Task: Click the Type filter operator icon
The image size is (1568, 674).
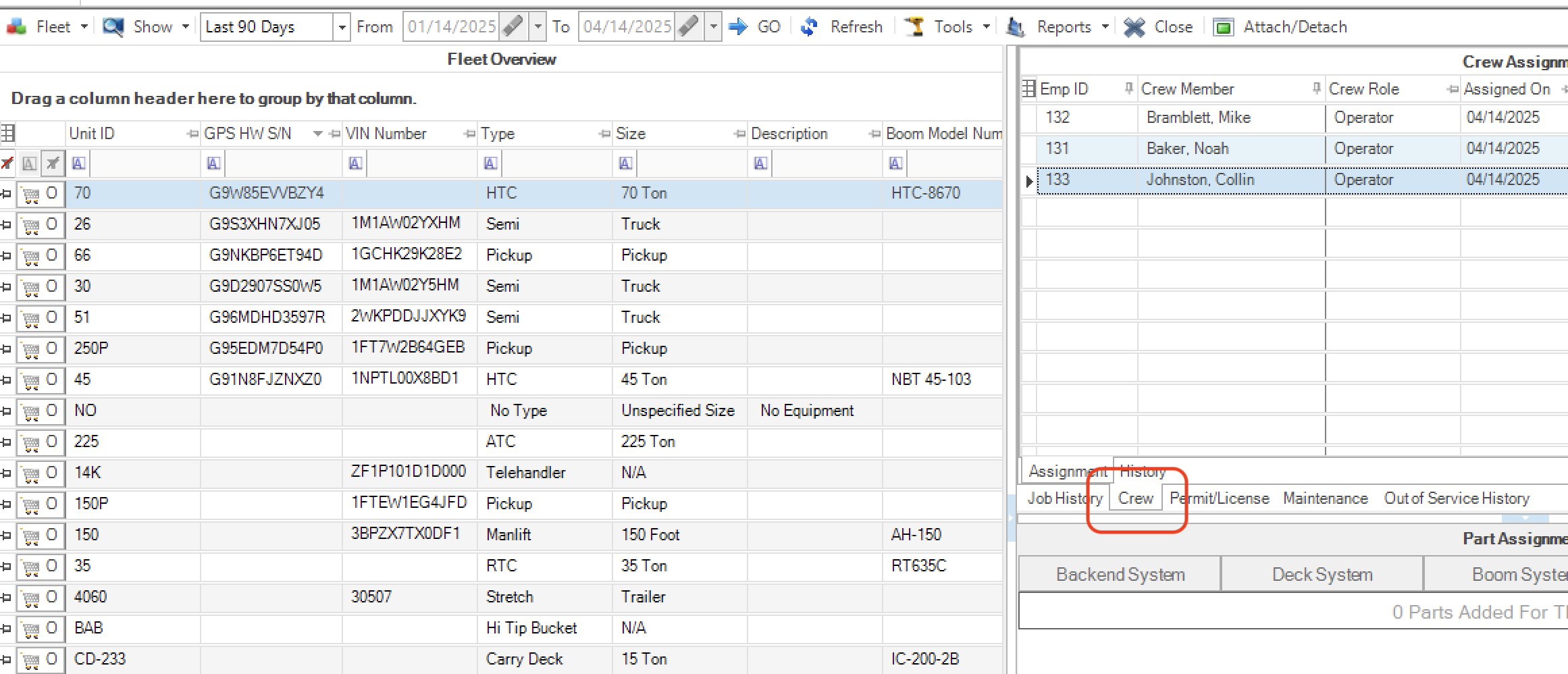Action: [490, 163]
